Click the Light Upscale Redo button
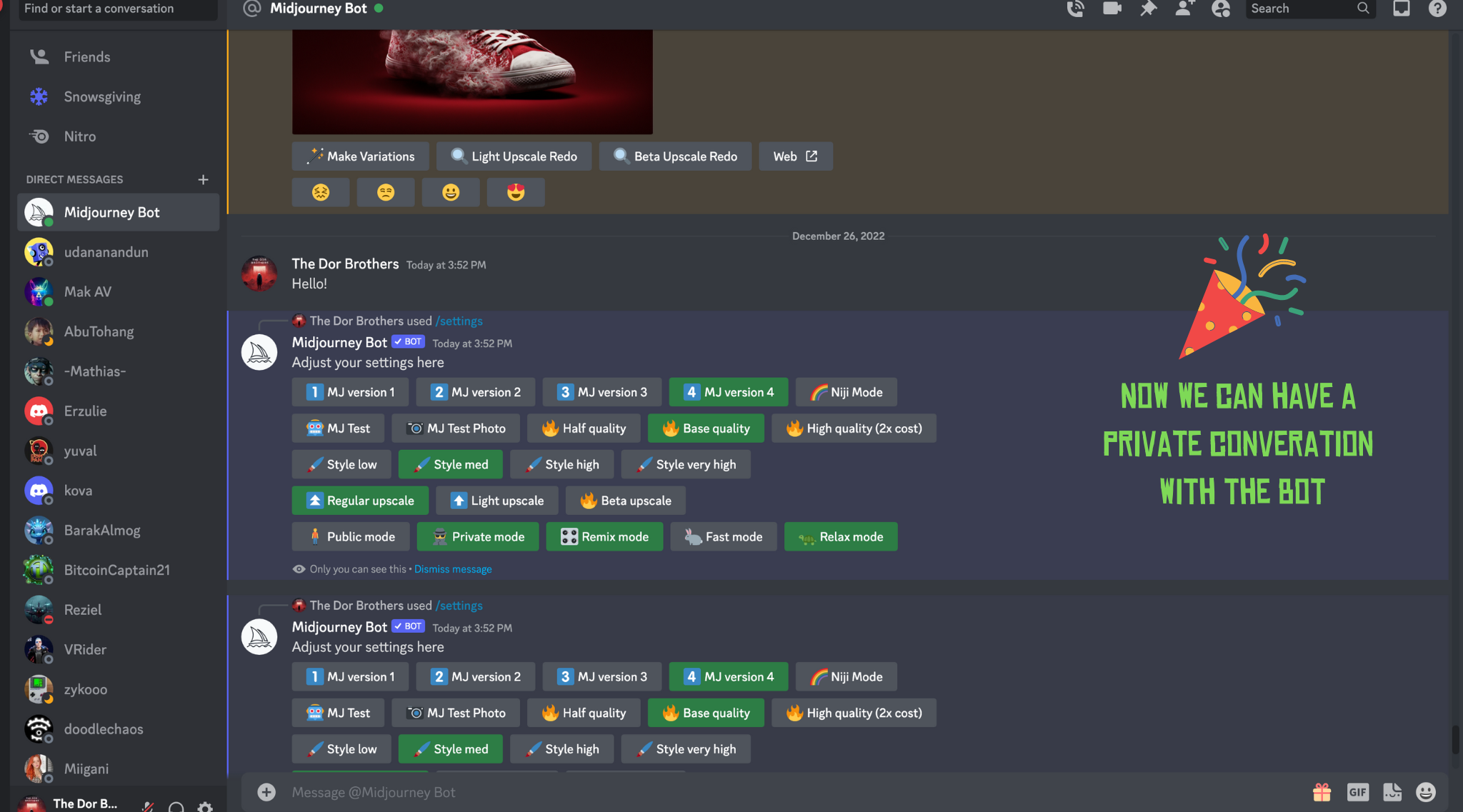 tap(514, 156)
